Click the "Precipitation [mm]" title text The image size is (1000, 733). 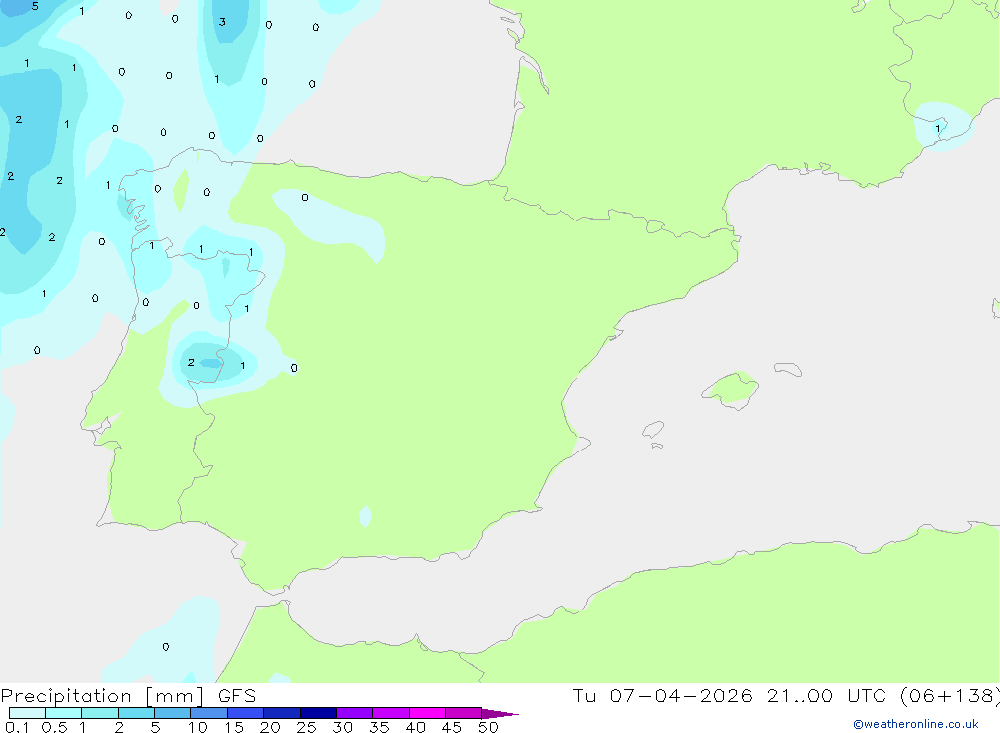click(102, 696)
